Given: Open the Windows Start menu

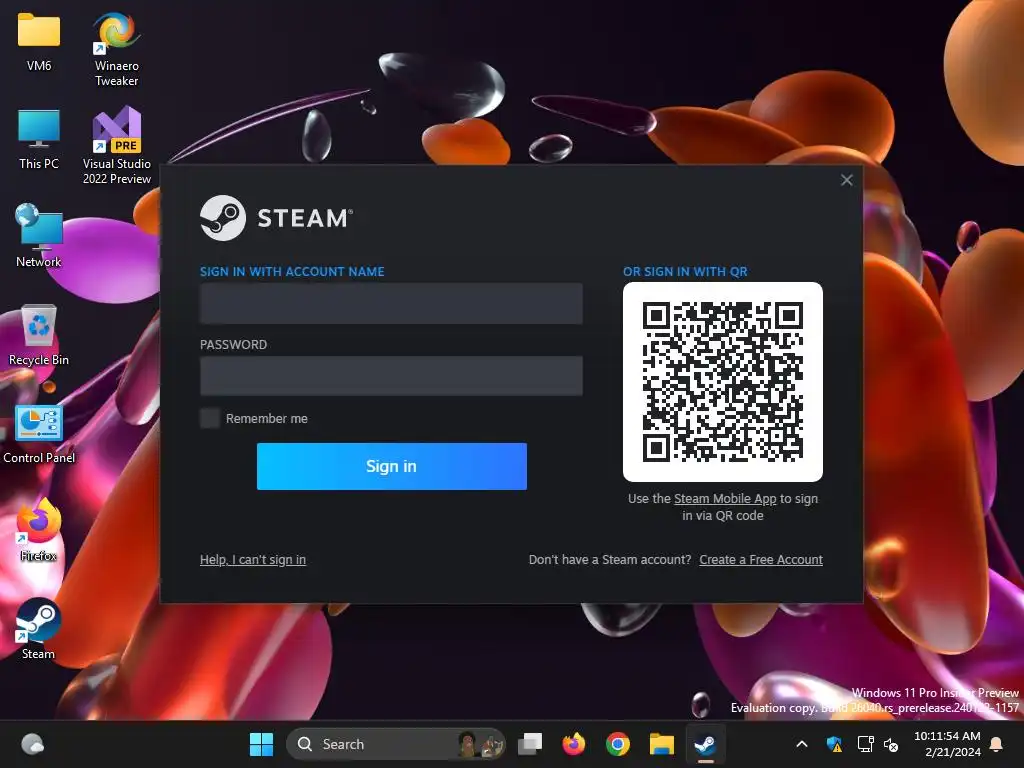Looking at the screenshot, I should pyautogui.click(x=261, y=744).
